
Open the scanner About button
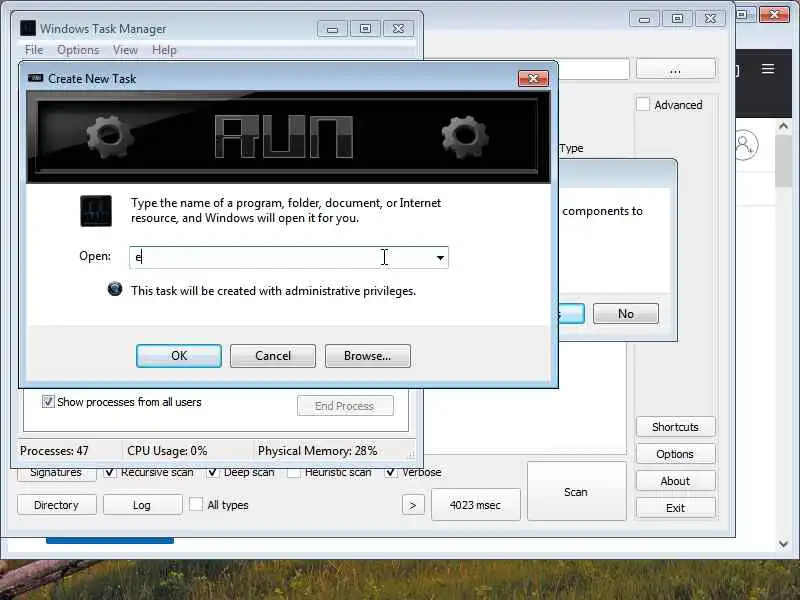click(675, 481)
